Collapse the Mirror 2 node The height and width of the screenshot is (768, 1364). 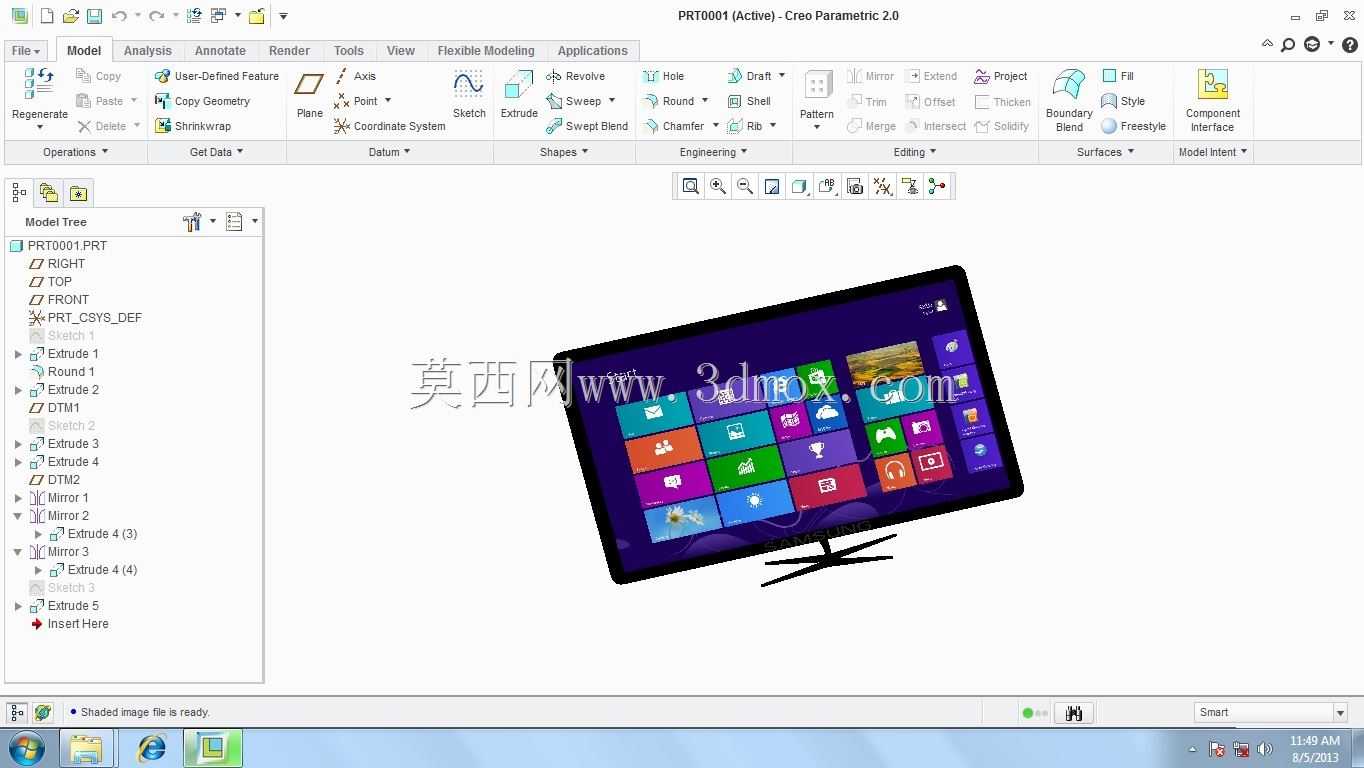18,516
